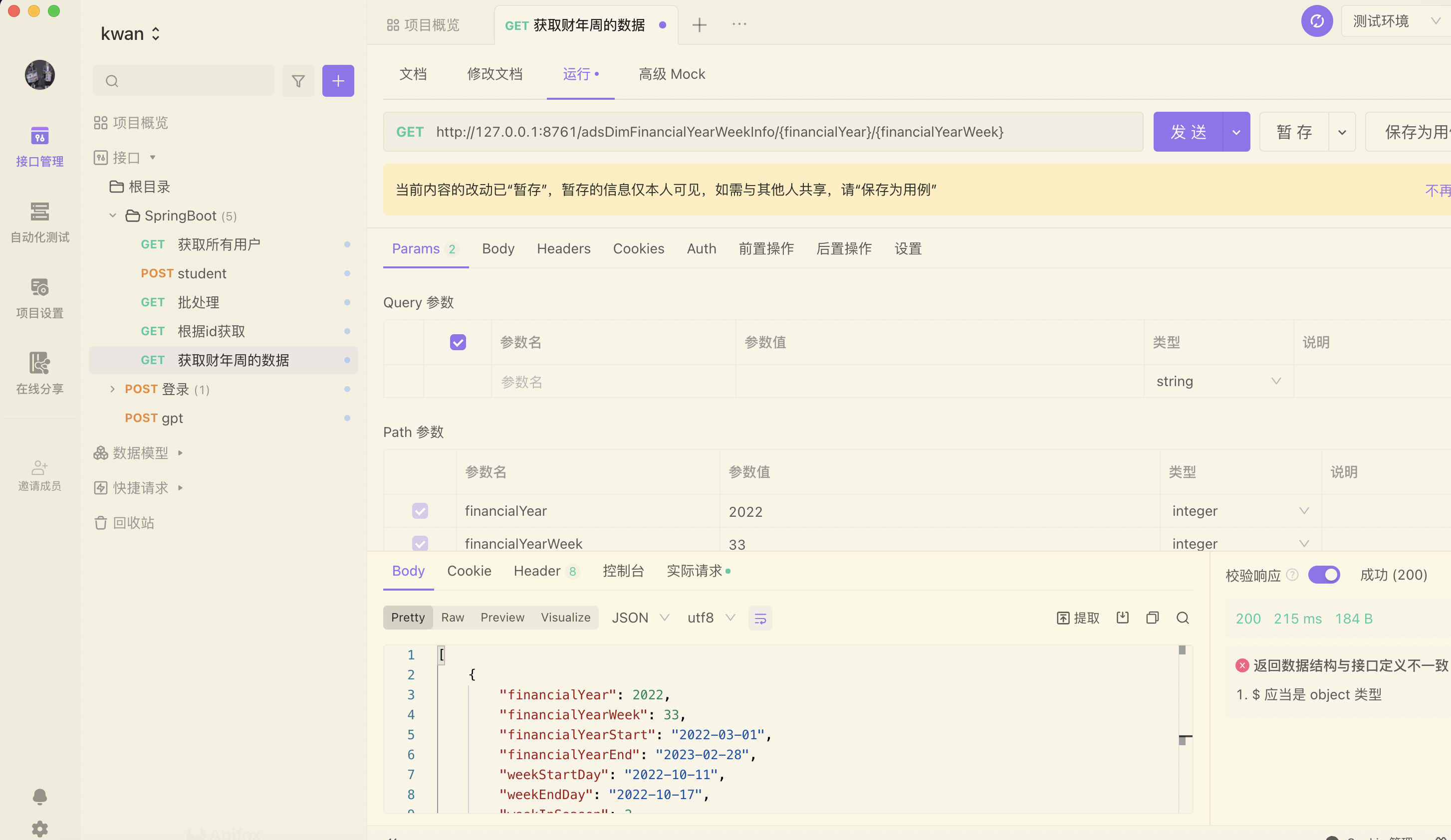Image resolution: width=1451 pixels, height=840 pixels.
Task: Open the notifications bell
Action: pyautogui.click(x=40, y=796)
